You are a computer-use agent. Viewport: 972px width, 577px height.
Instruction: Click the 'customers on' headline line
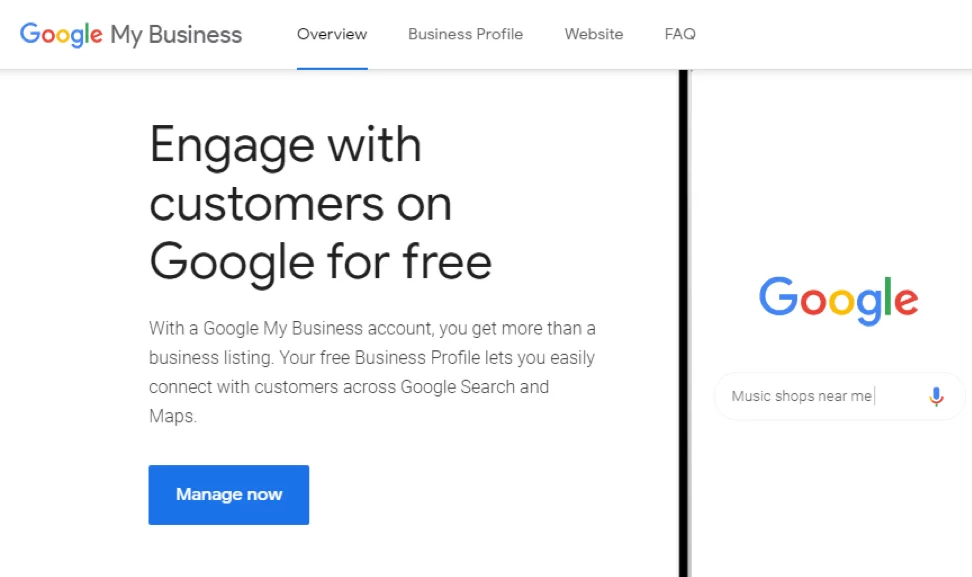300,204
